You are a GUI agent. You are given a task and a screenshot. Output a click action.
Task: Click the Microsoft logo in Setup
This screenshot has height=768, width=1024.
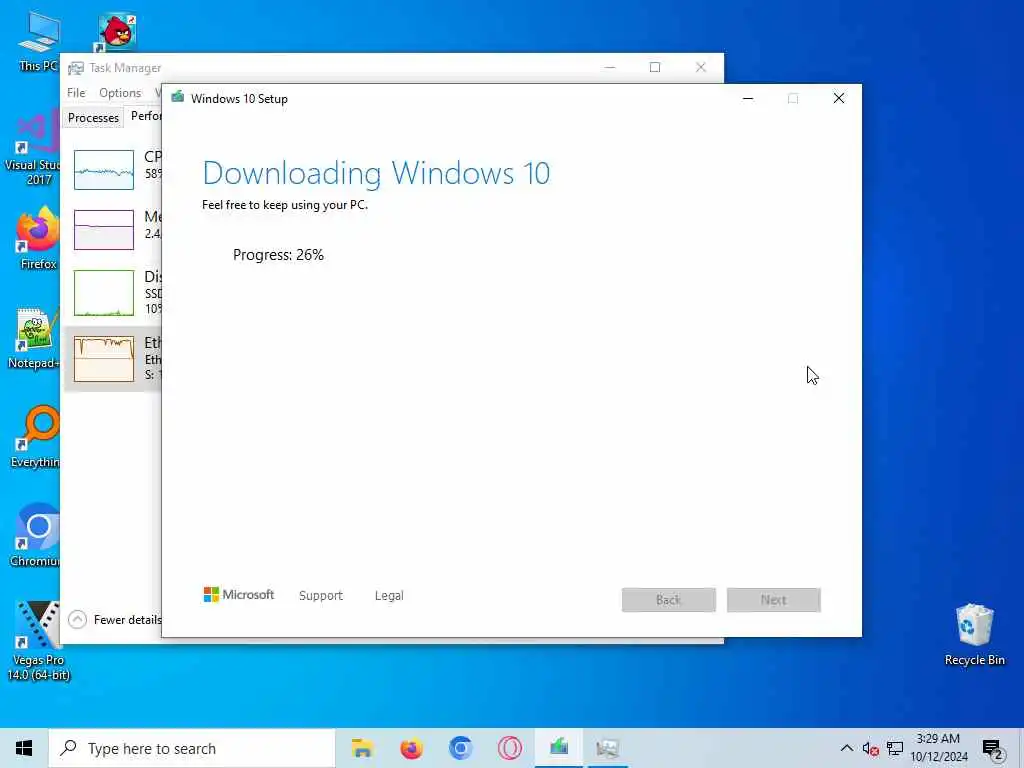click(x=239, y=594)
